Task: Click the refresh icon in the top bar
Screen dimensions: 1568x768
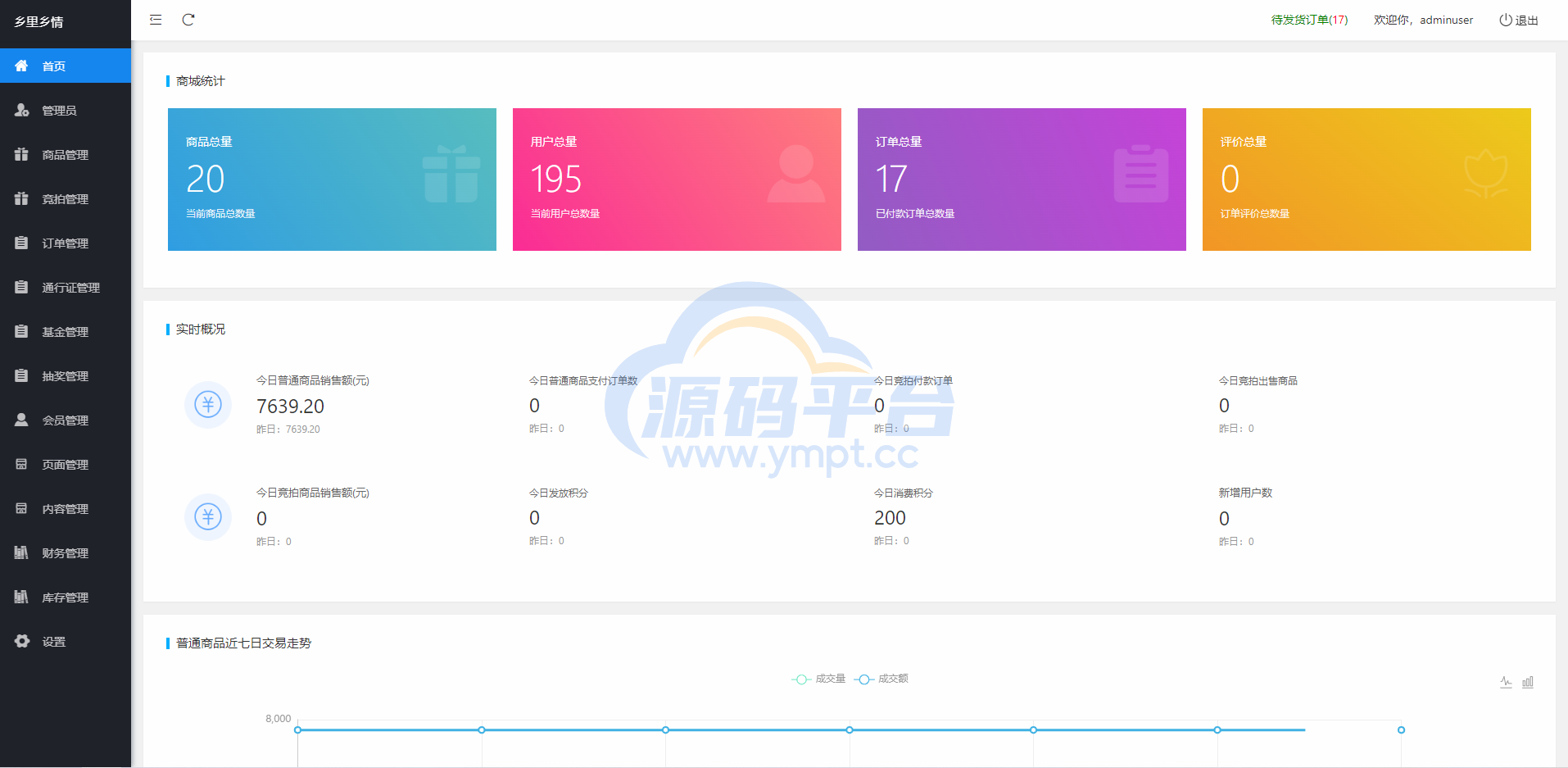Action: coord(188,20)
